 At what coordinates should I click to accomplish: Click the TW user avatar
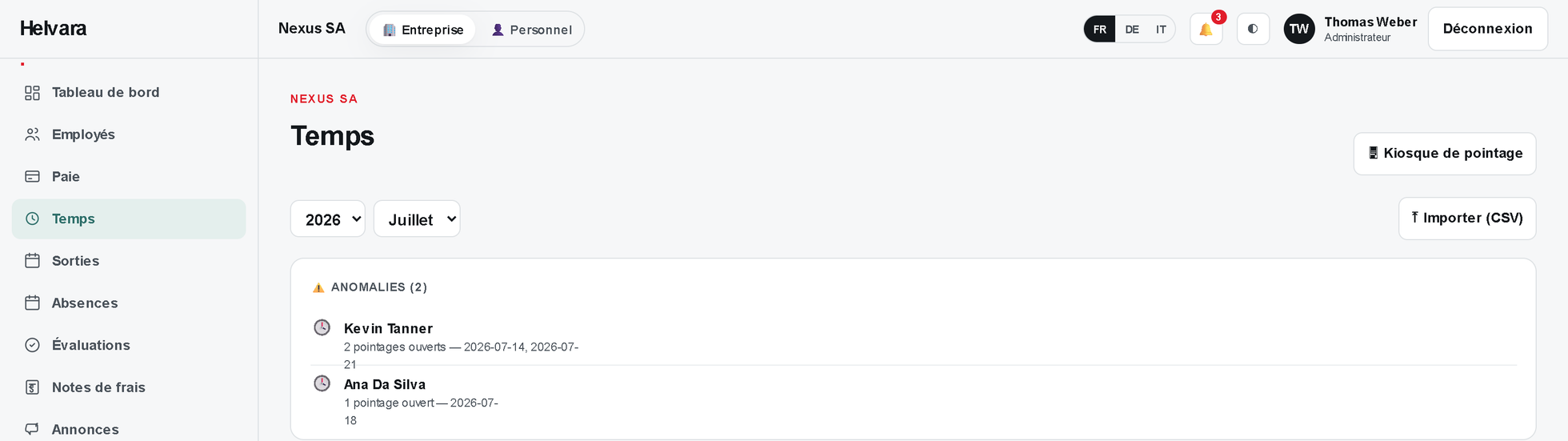click(1299, 29)
